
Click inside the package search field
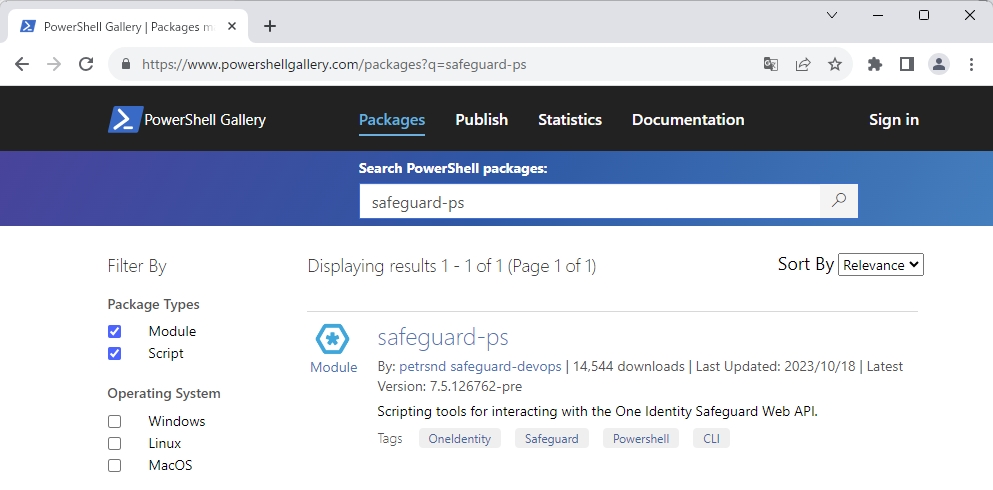point(590,201)
